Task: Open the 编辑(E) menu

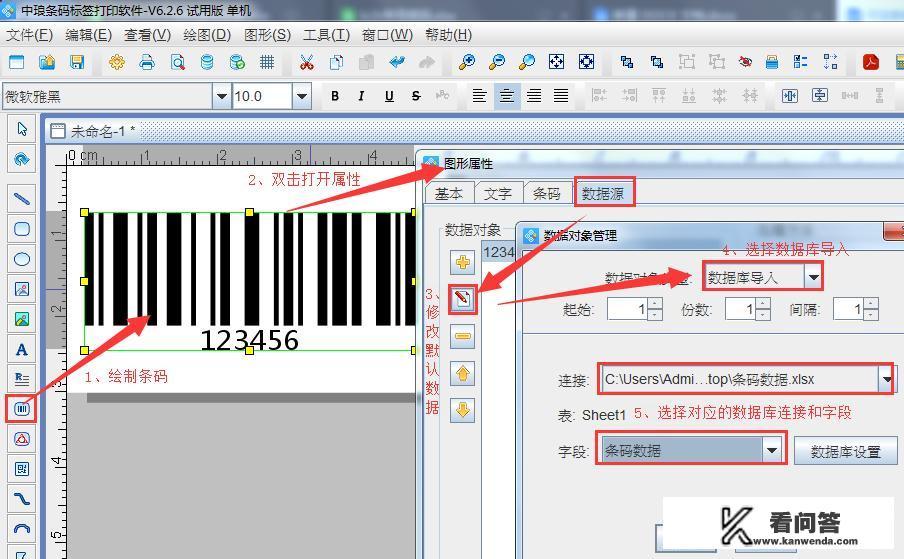Action: point(88,35)
